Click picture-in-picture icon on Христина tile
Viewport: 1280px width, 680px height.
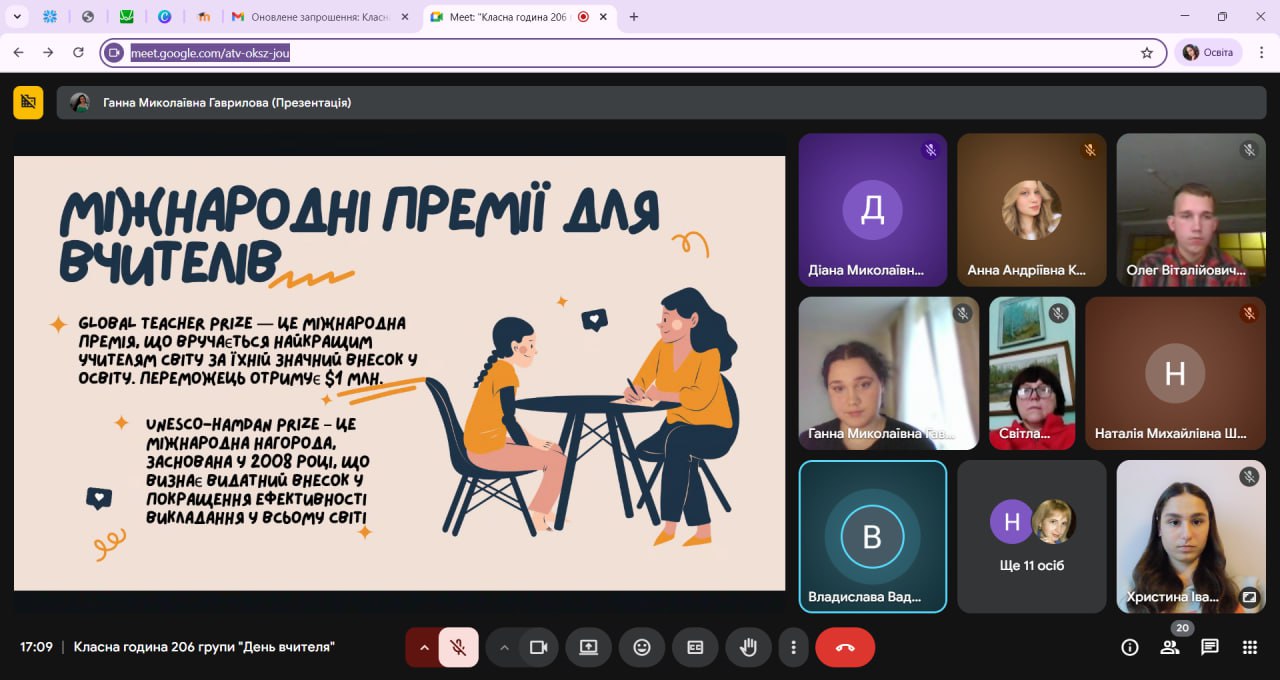(1249, 597)
